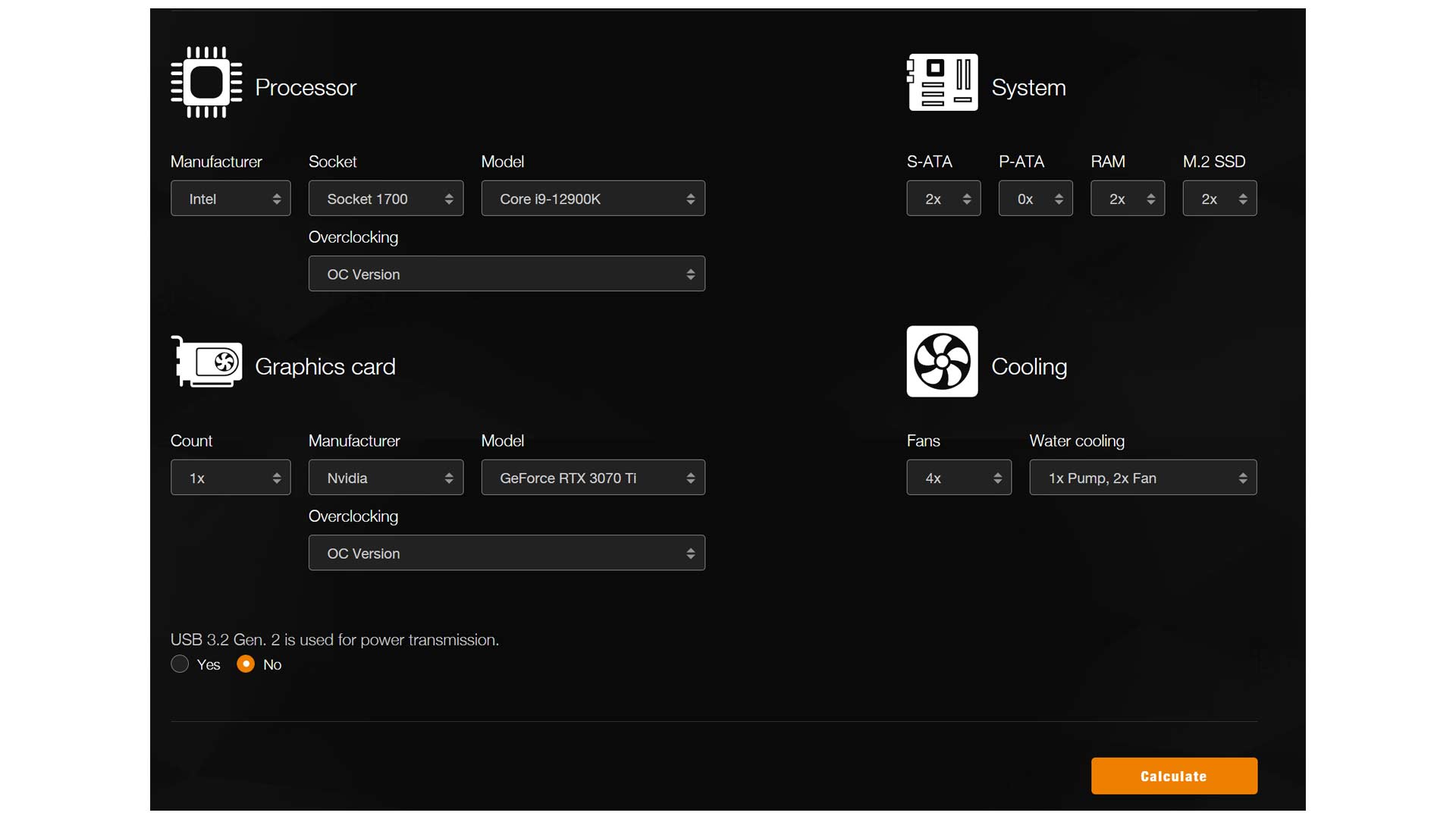
Task: Open the Socket 1700 dropdown
Action: [x=385, y=199]
